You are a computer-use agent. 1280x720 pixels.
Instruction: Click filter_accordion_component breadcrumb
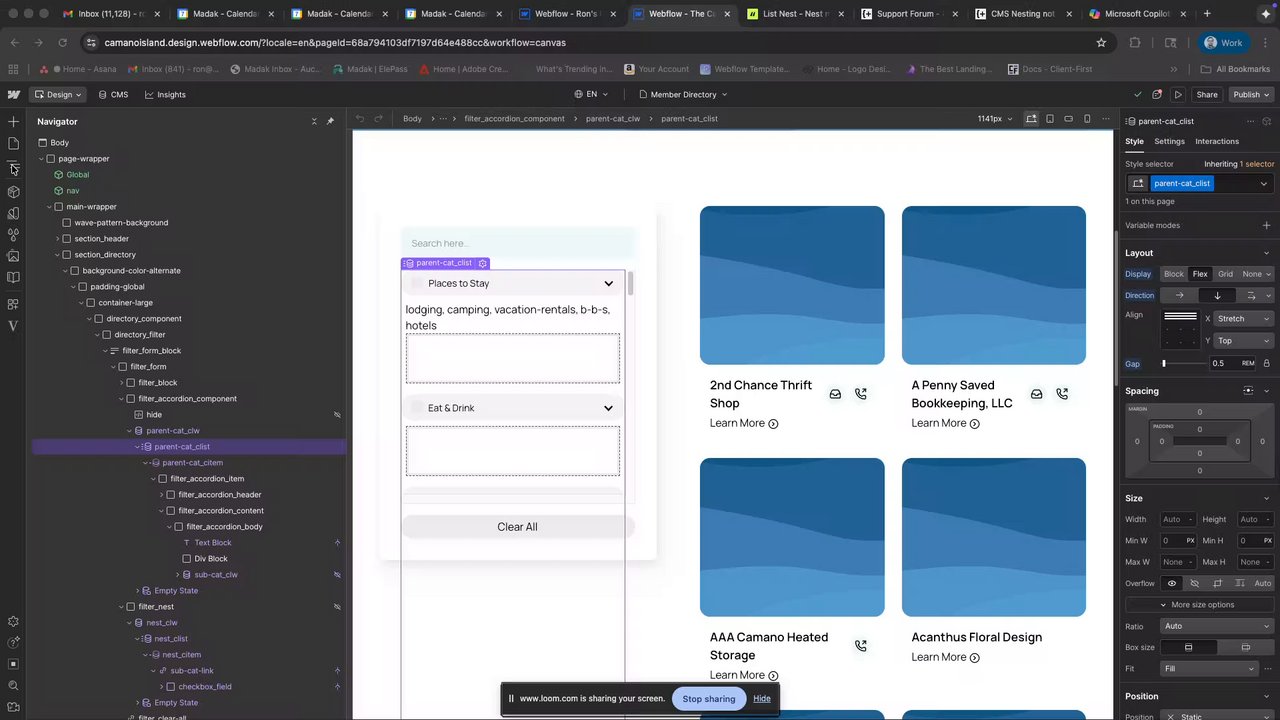tap(514, 119)
